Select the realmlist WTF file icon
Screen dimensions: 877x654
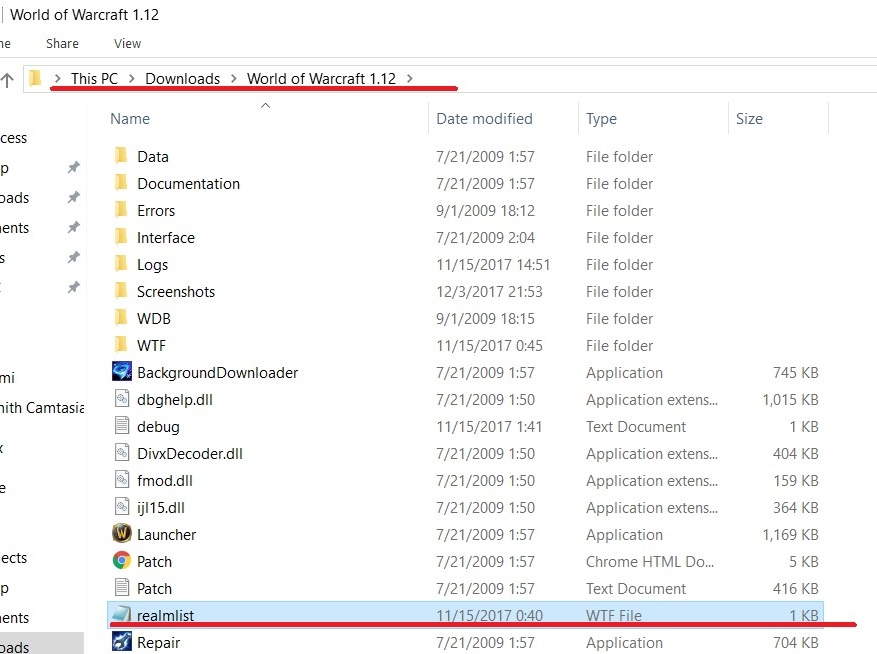[121, 614]
